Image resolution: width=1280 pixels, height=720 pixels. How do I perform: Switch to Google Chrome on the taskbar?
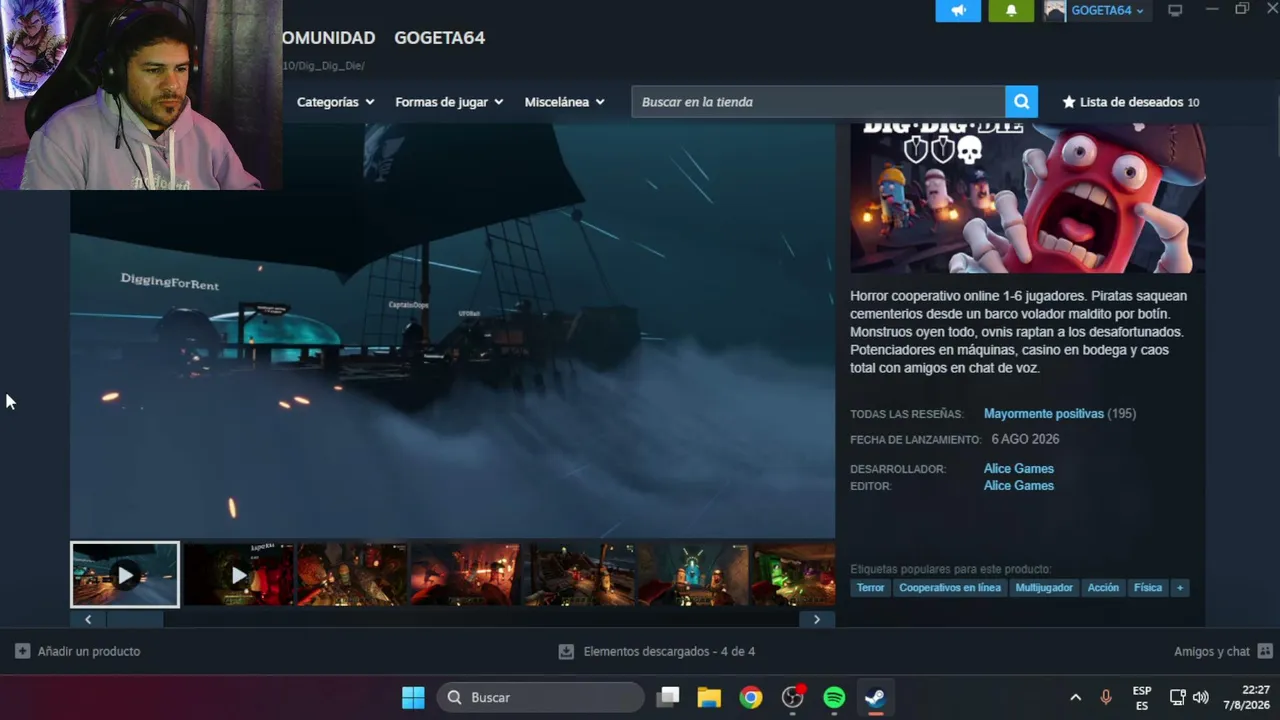click(751, 697)
